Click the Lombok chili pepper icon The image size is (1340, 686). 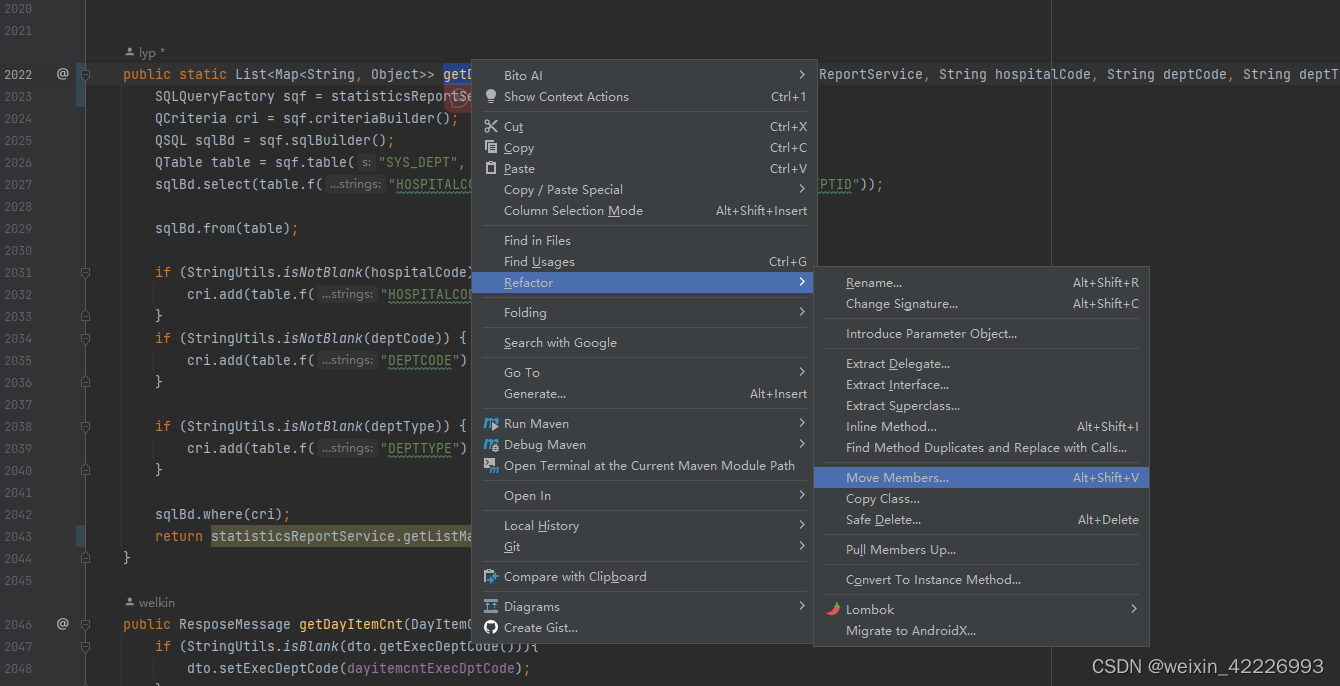[833, 609]
